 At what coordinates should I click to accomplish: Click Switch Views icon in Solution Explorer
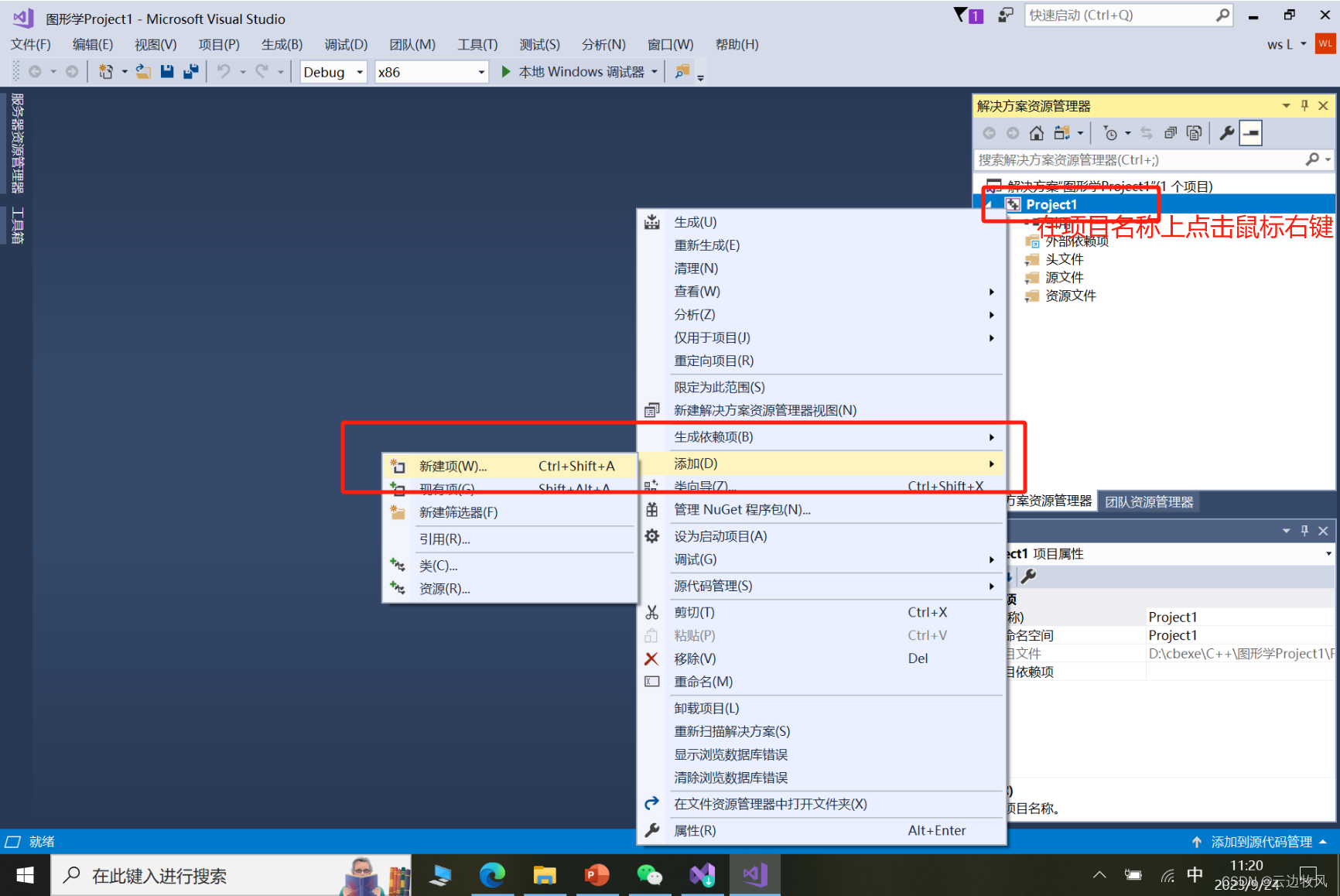coord(1061,133)
